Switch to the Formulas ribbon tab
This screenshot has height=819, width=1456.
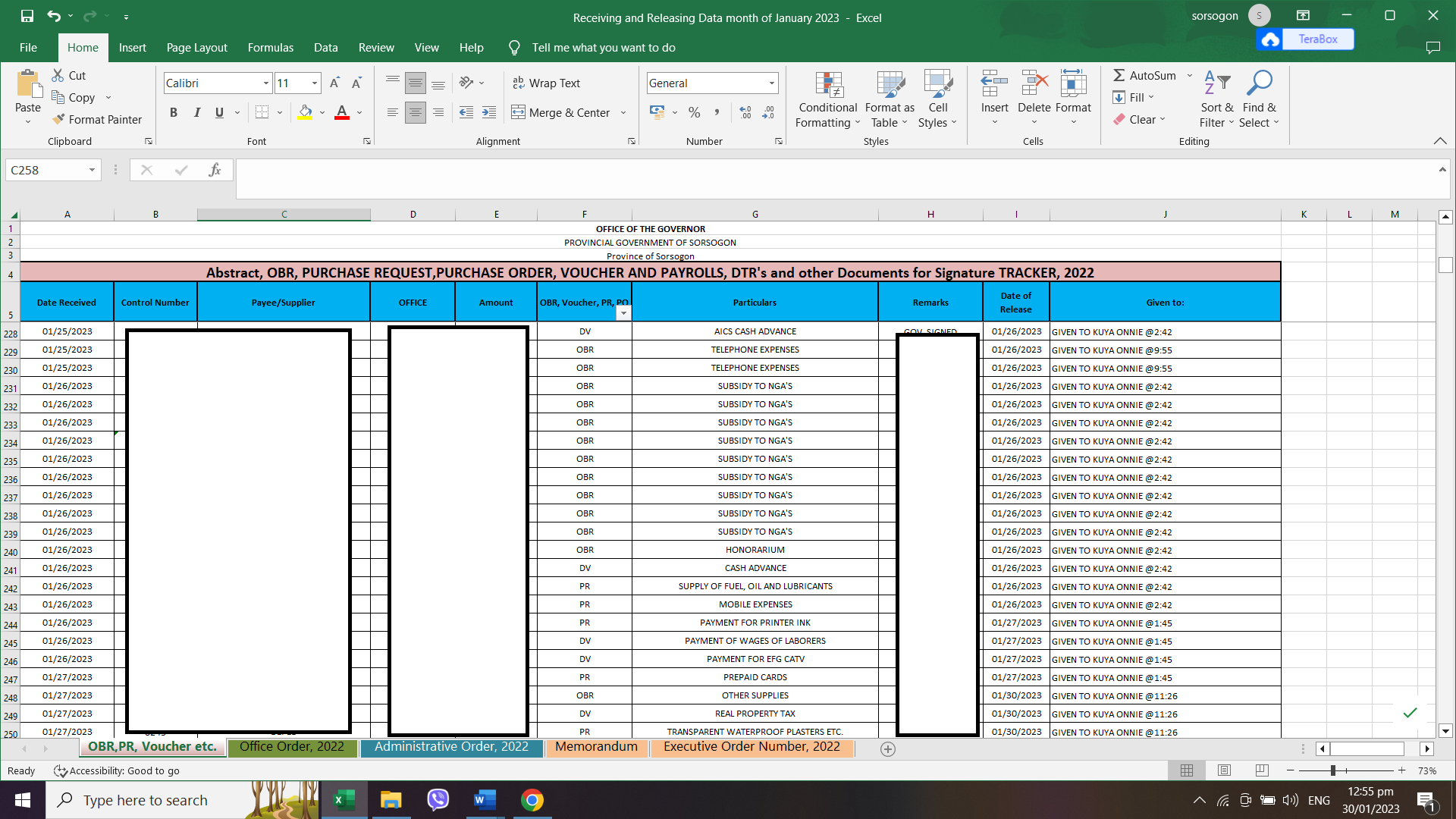click(x=270, y=47)
